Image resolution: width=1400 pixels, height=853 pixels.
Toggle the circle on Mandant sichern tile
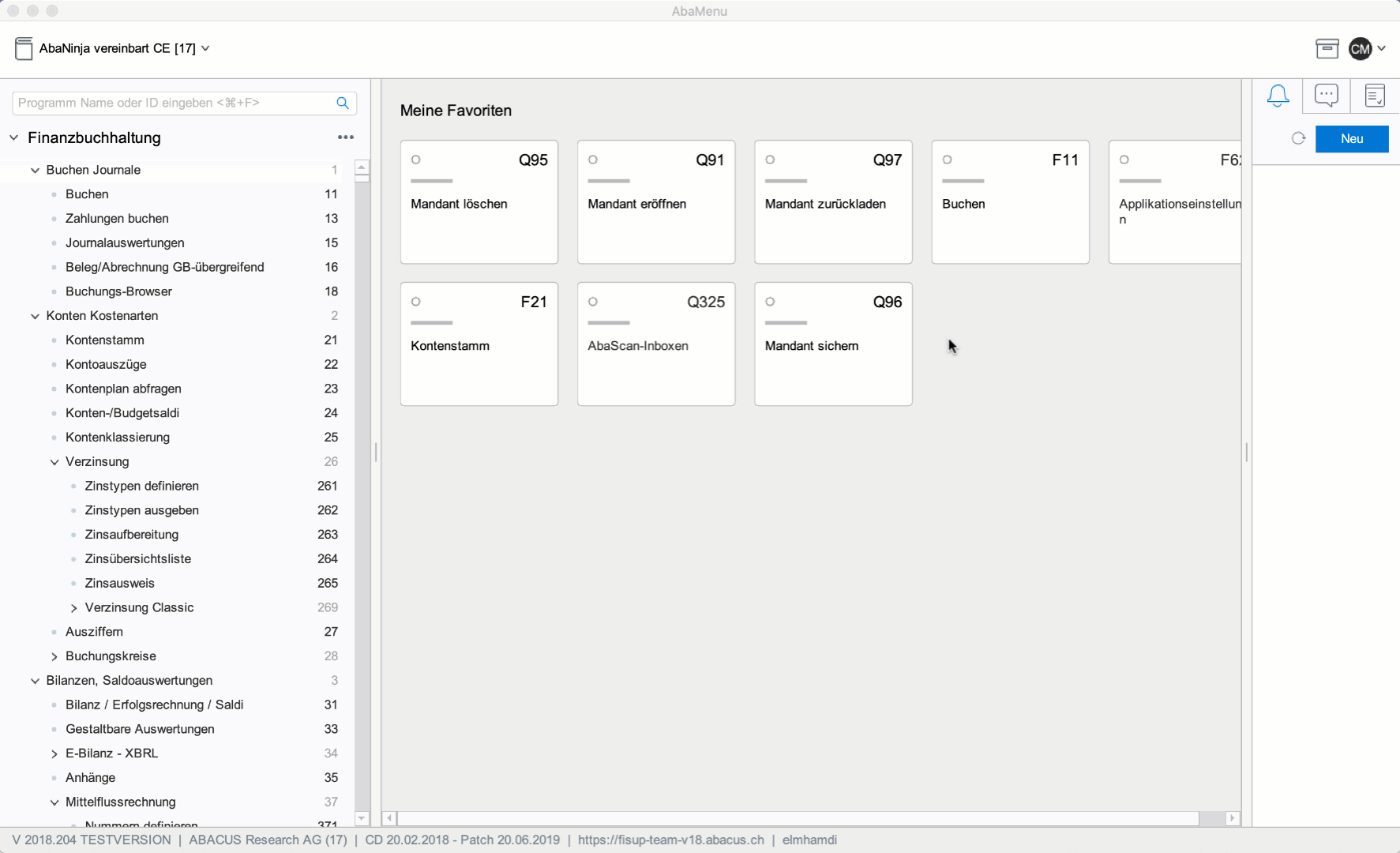pos(770,302)
